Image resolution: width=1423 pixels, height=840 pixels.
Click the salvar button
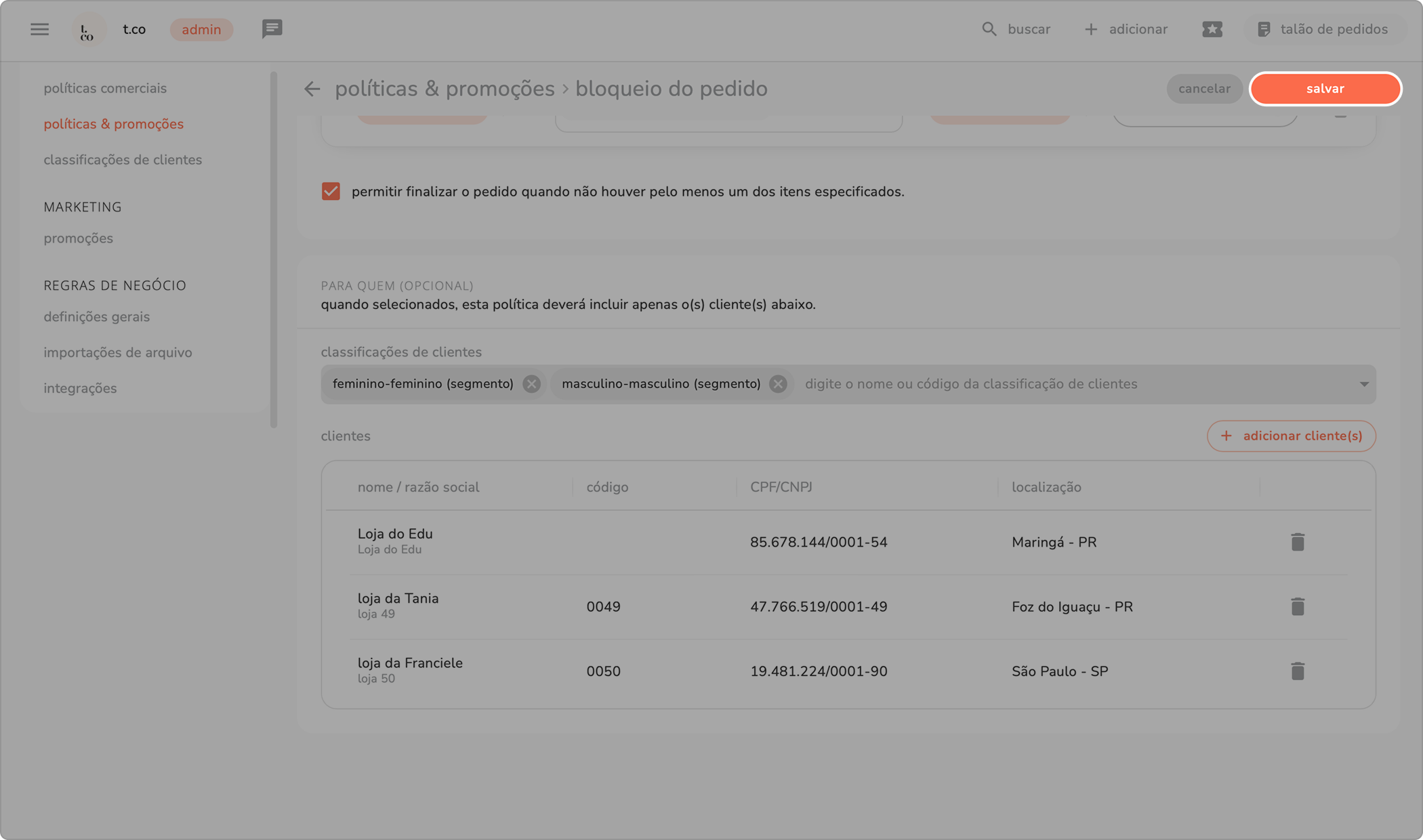(x=1325, y=89)
